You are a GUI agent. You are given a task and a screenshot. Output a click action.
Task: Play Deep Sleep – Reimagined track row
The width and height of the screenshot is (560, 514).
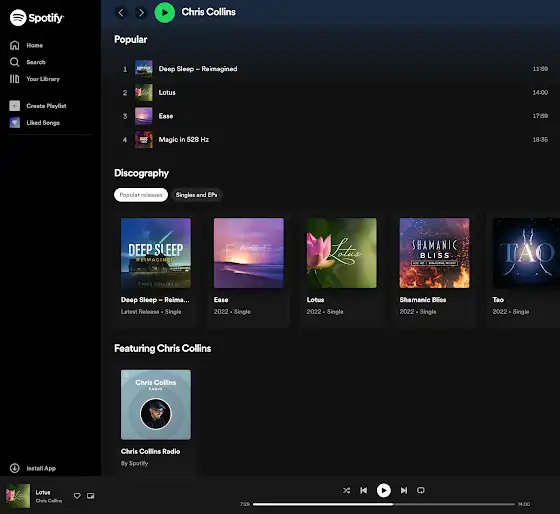[334, 69]
